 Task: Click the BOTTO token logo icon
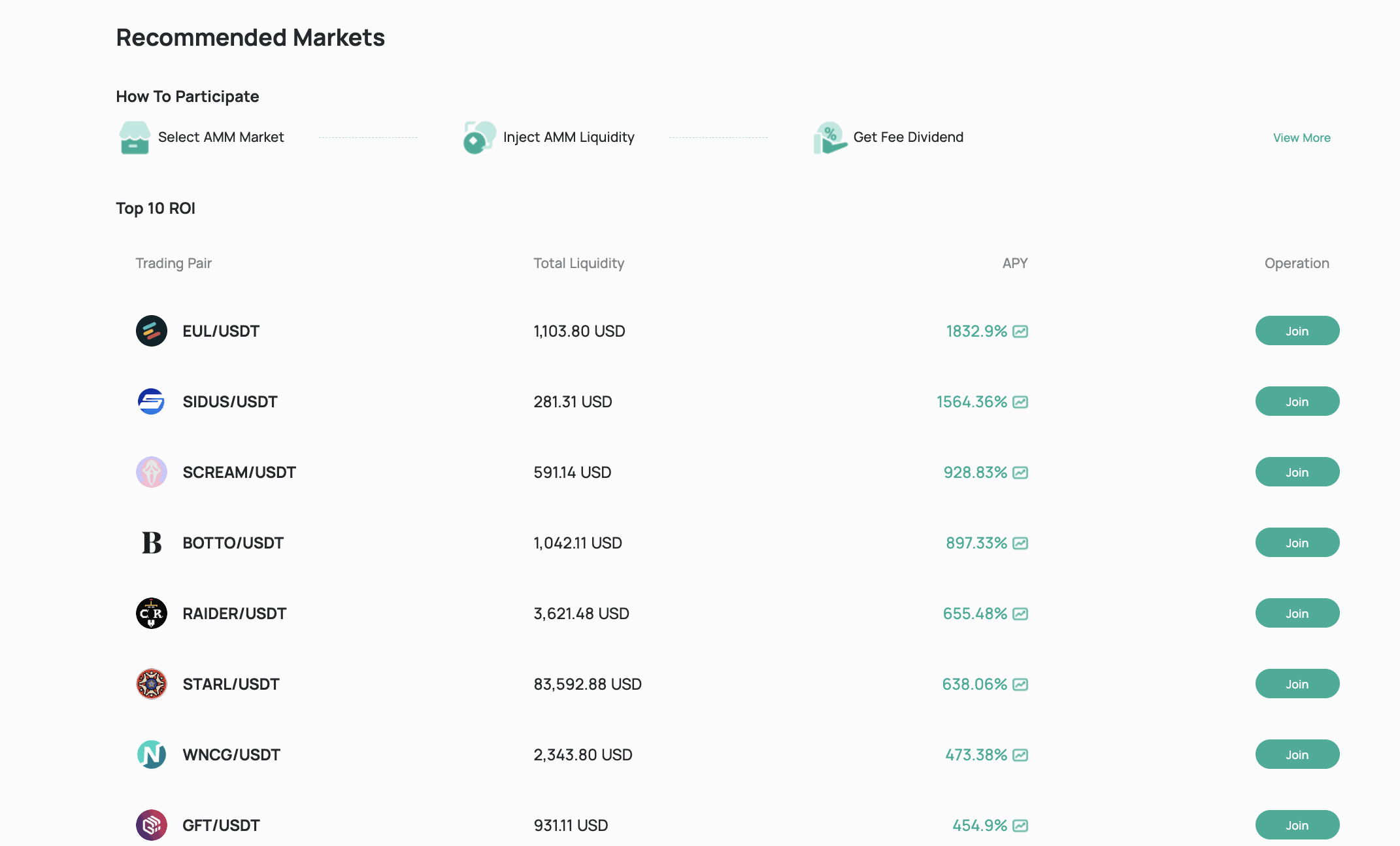coord(152,543)
